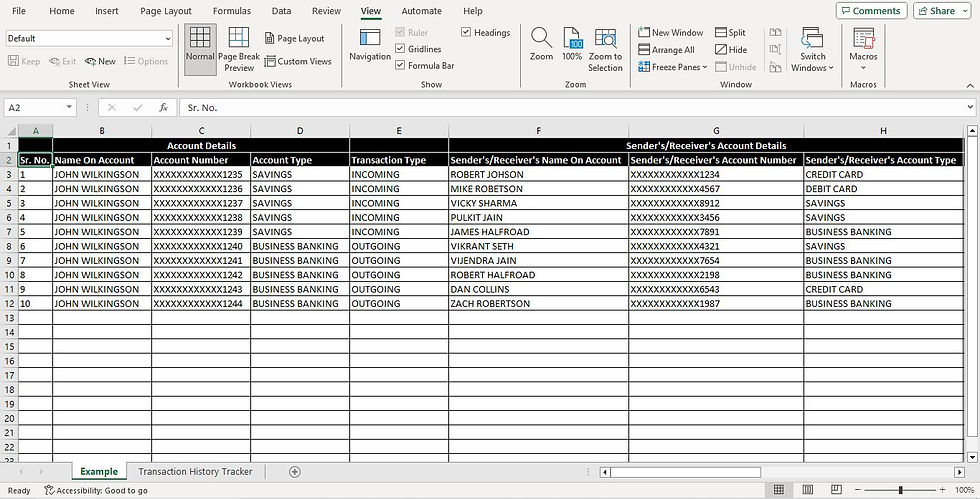This screenshot has width=980, height=499.
Task: Select cell containing DEBIT CARD
Action: pos(883,189)
